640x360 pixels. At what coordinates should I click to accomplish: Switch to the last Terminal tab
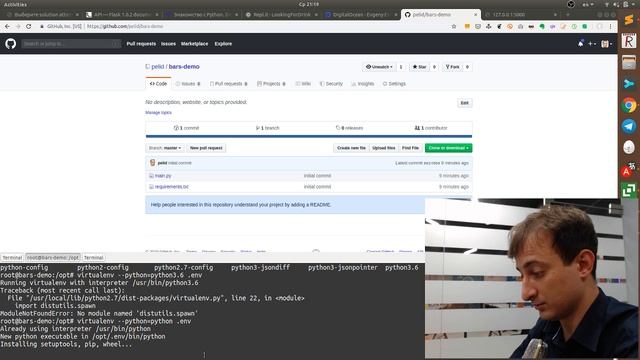pos(93,258)
